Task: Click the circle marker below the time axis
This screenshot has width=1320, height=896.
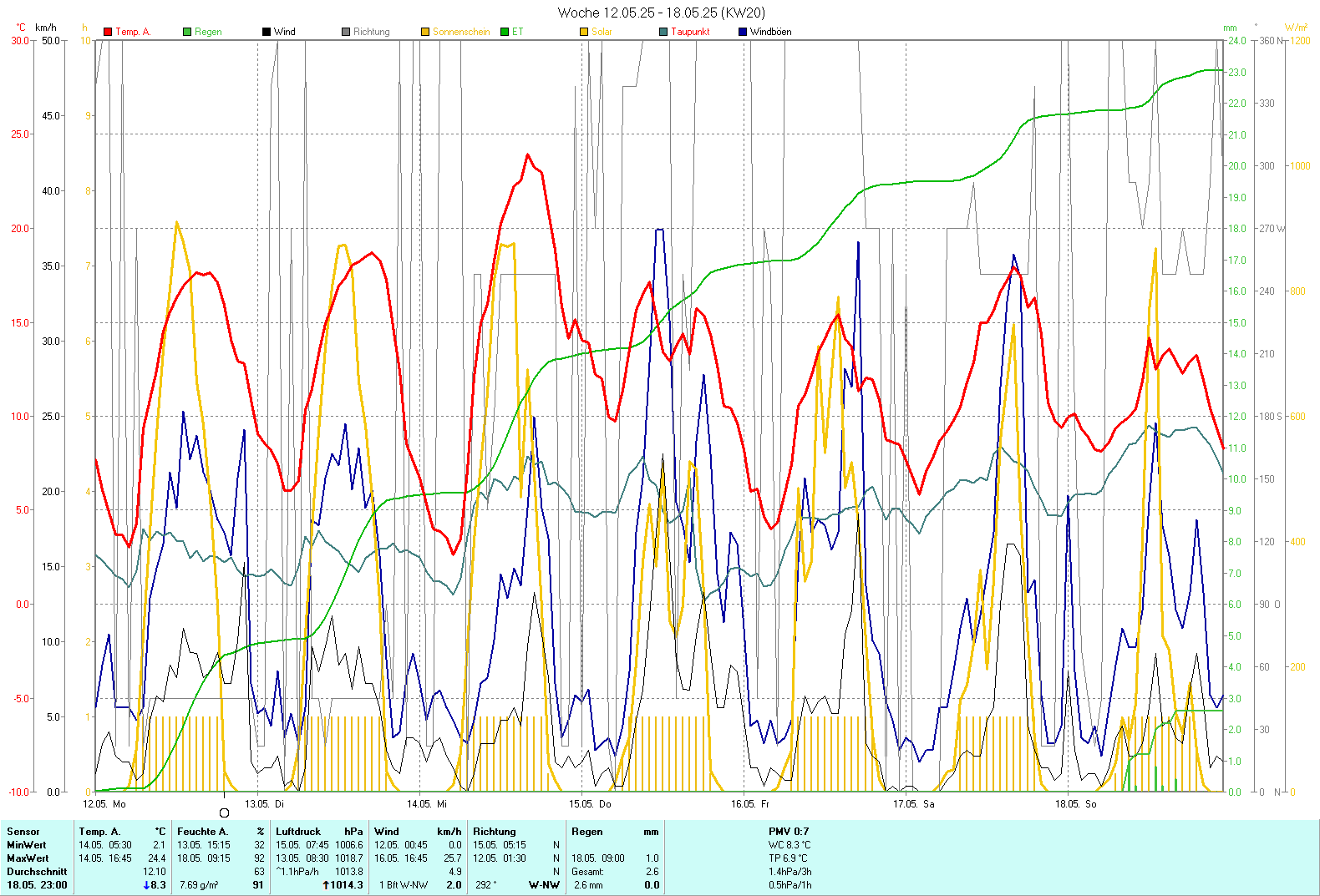Action: [224, 812]
